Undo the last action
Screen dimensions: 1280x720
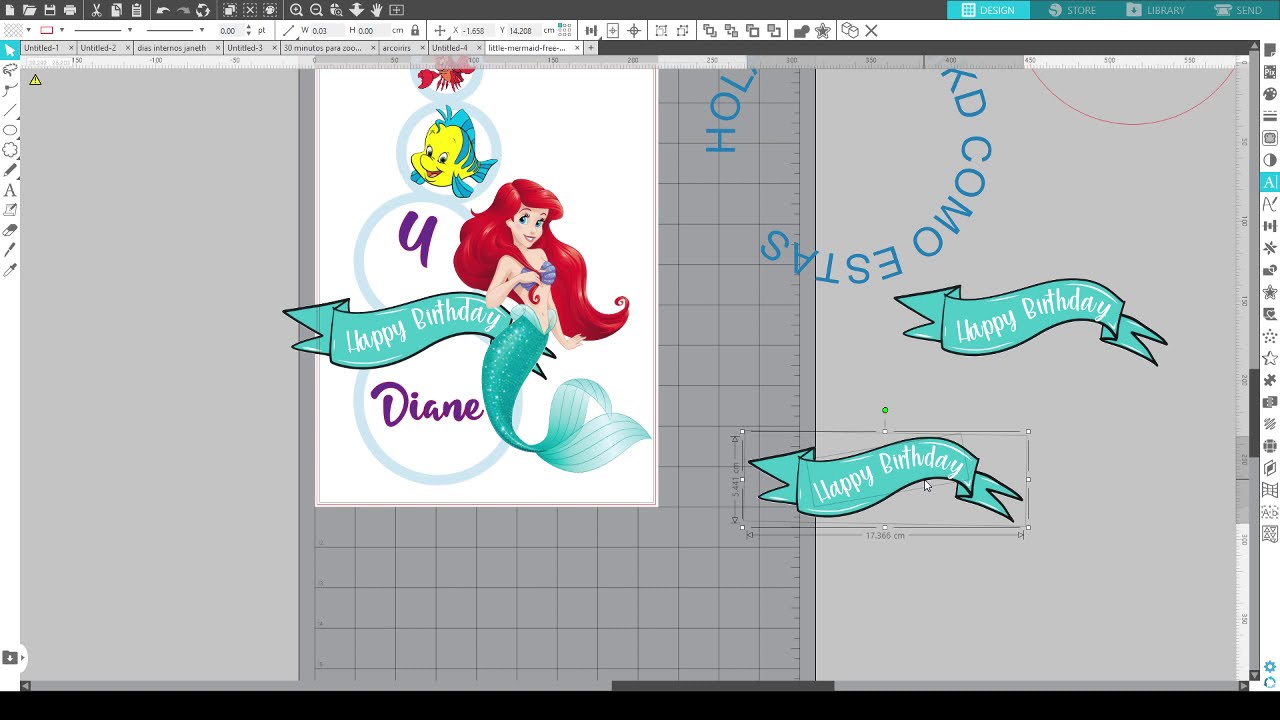(163, 10)
